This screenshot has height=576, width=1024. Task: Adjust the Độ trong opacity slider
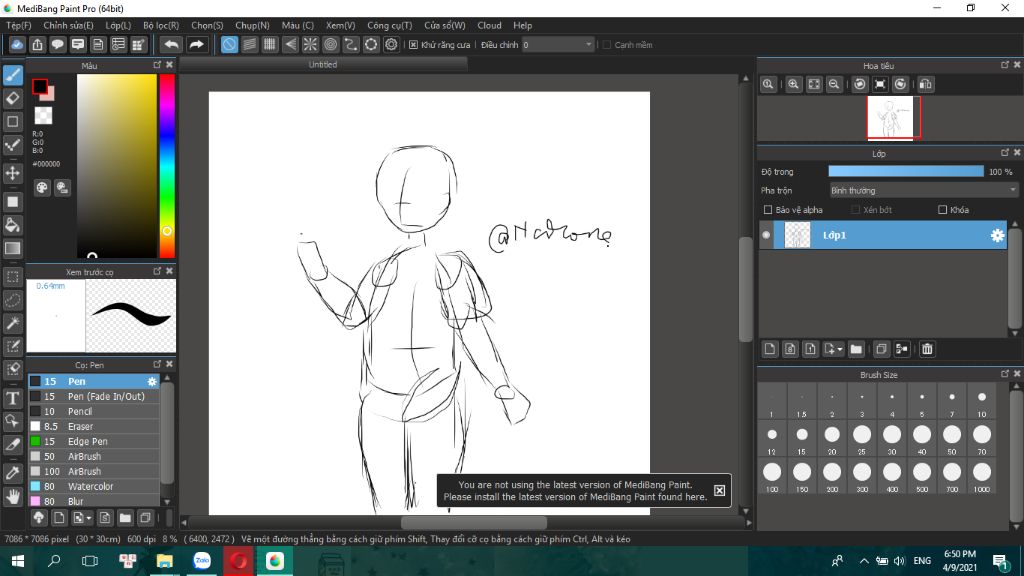905,172
